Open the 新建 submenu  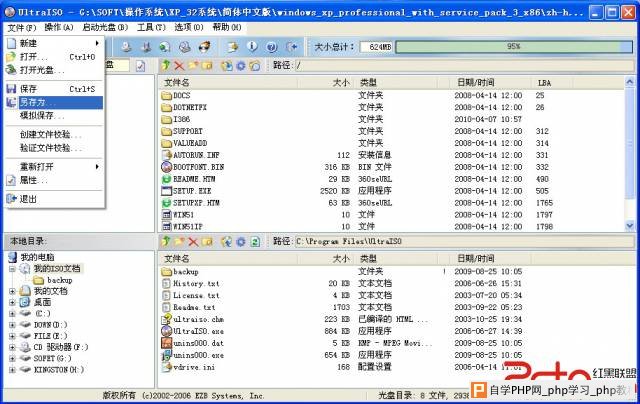[54, 43]
